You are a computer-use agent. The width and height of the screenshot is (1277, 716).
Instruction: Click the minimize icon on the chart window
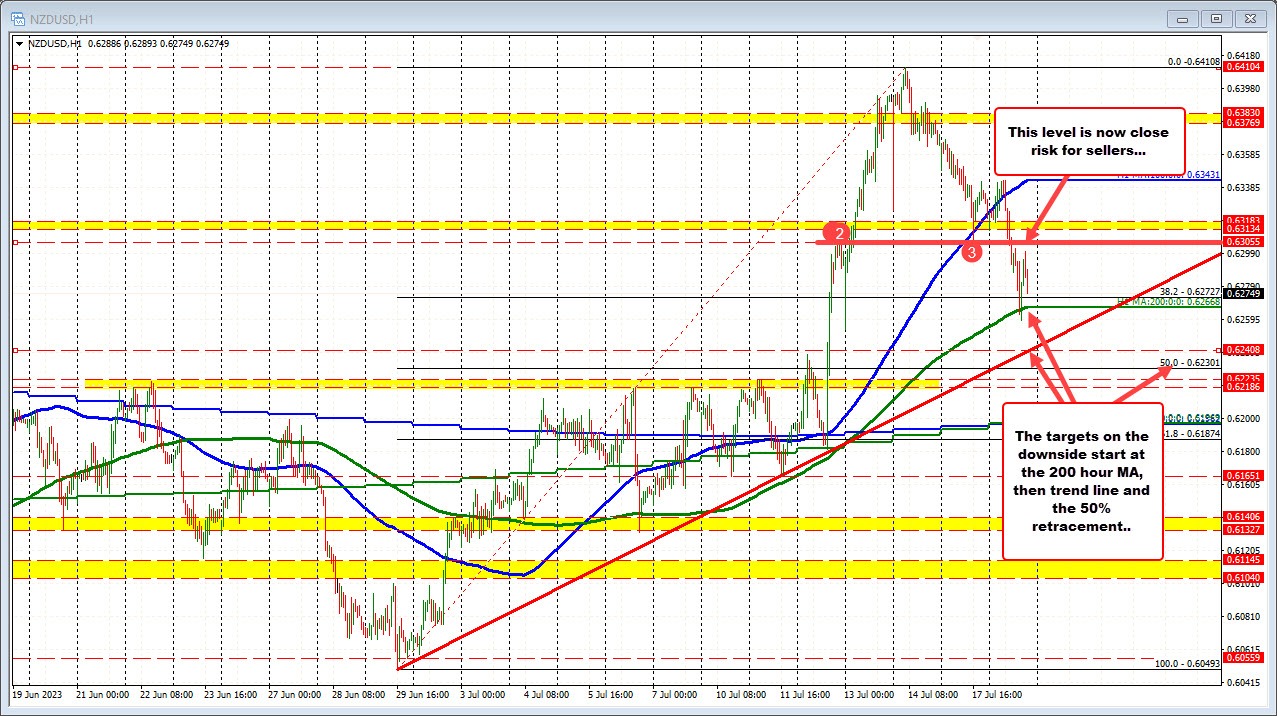point(1181,18)
